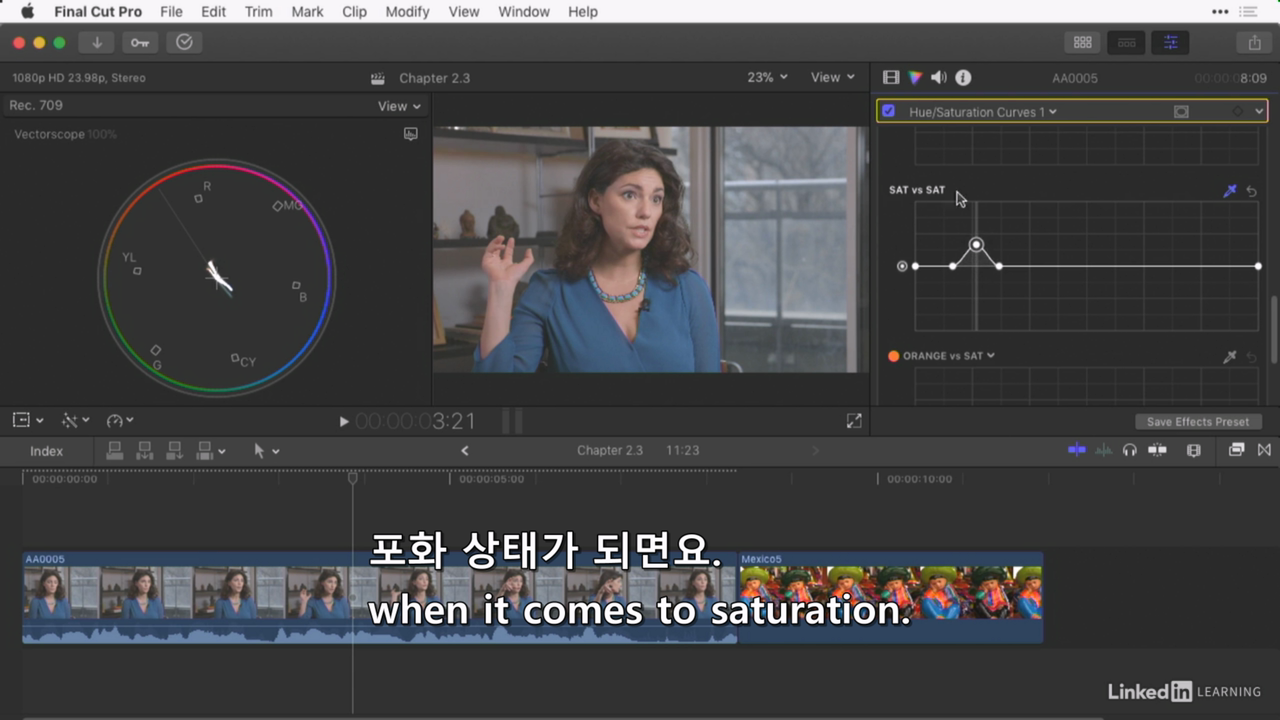Screen dimensions: 1280x720
Task: Open the Final Cut Pro app menu
Action: pos(98,12)
